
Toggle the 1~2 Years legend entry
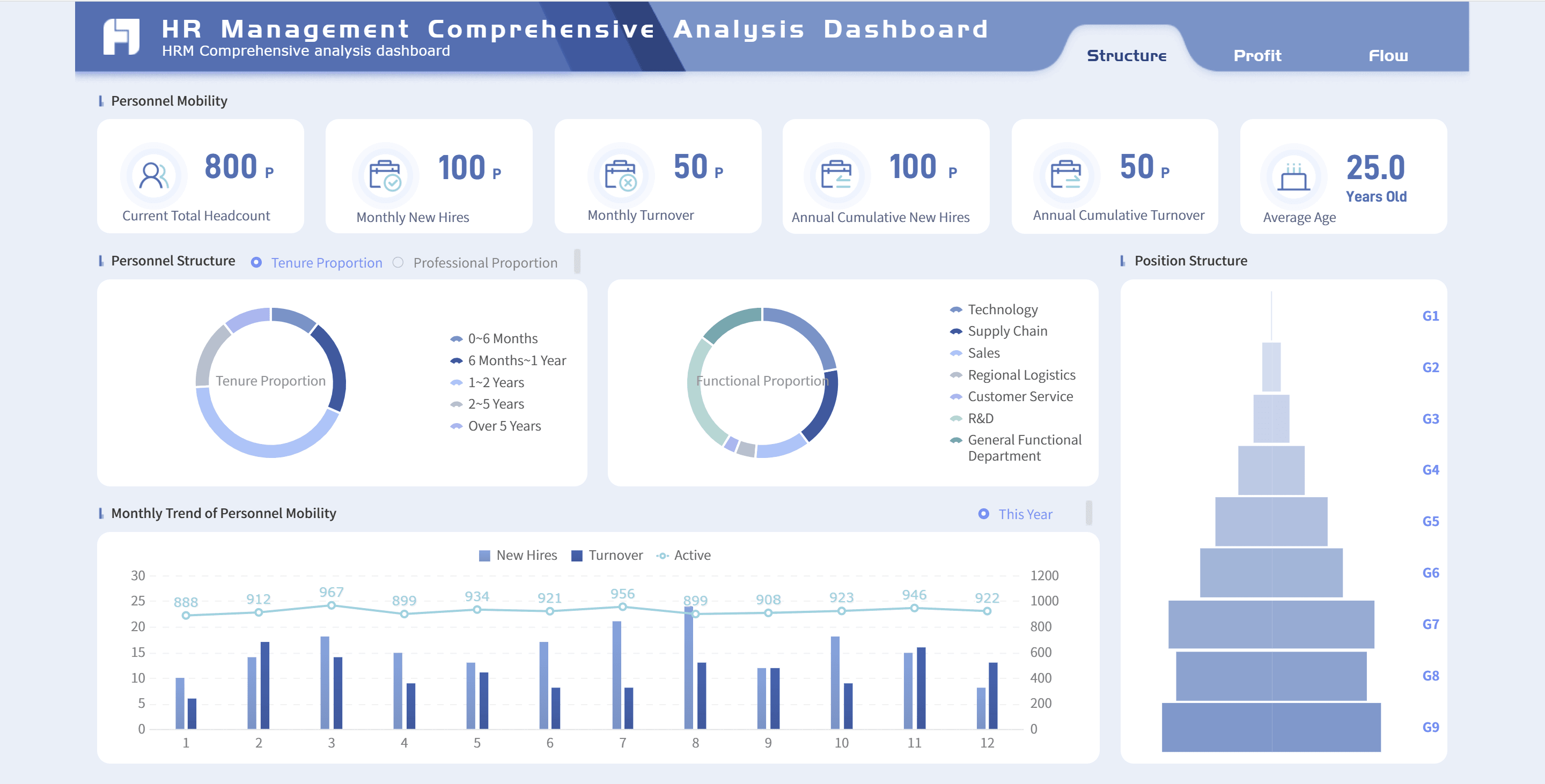487,382
